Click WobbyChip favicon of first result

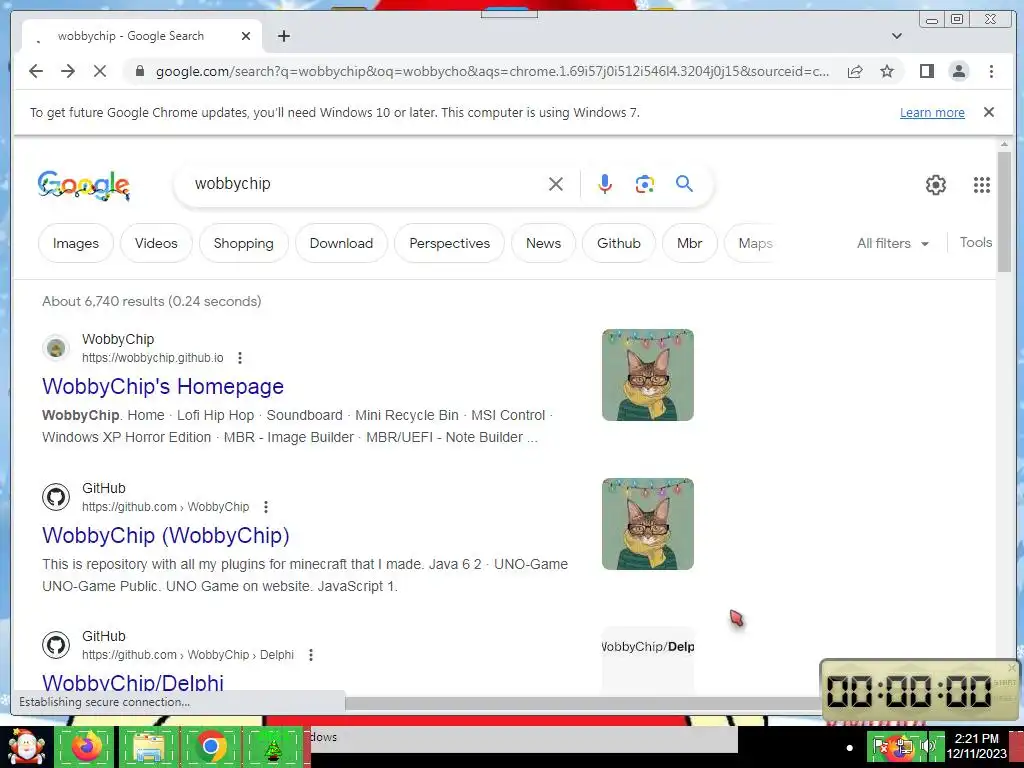(x=56, y=348)
